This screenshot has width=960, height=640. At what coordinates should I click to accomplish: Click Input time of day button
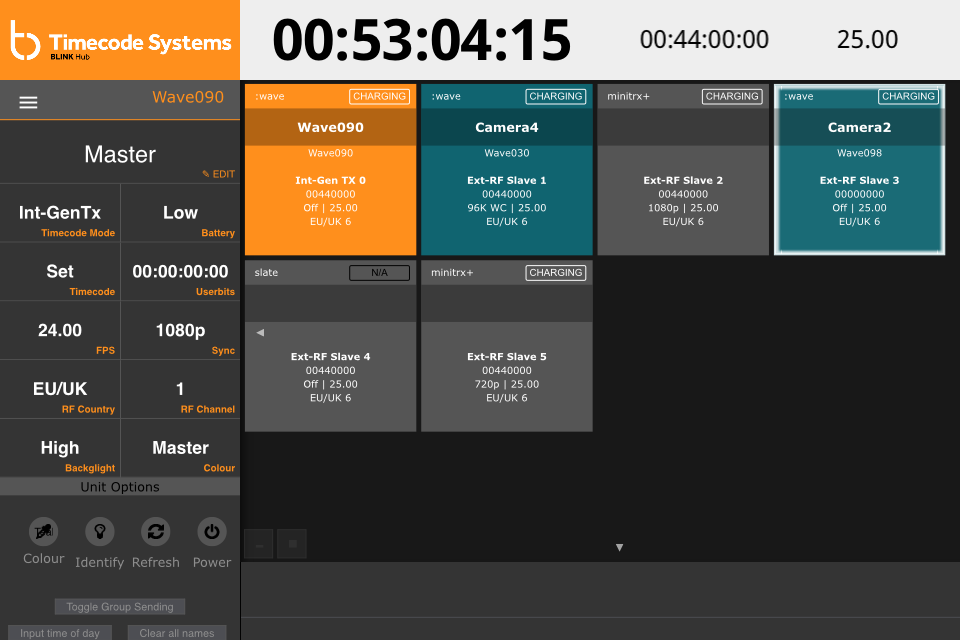click(x=60, y=633)
